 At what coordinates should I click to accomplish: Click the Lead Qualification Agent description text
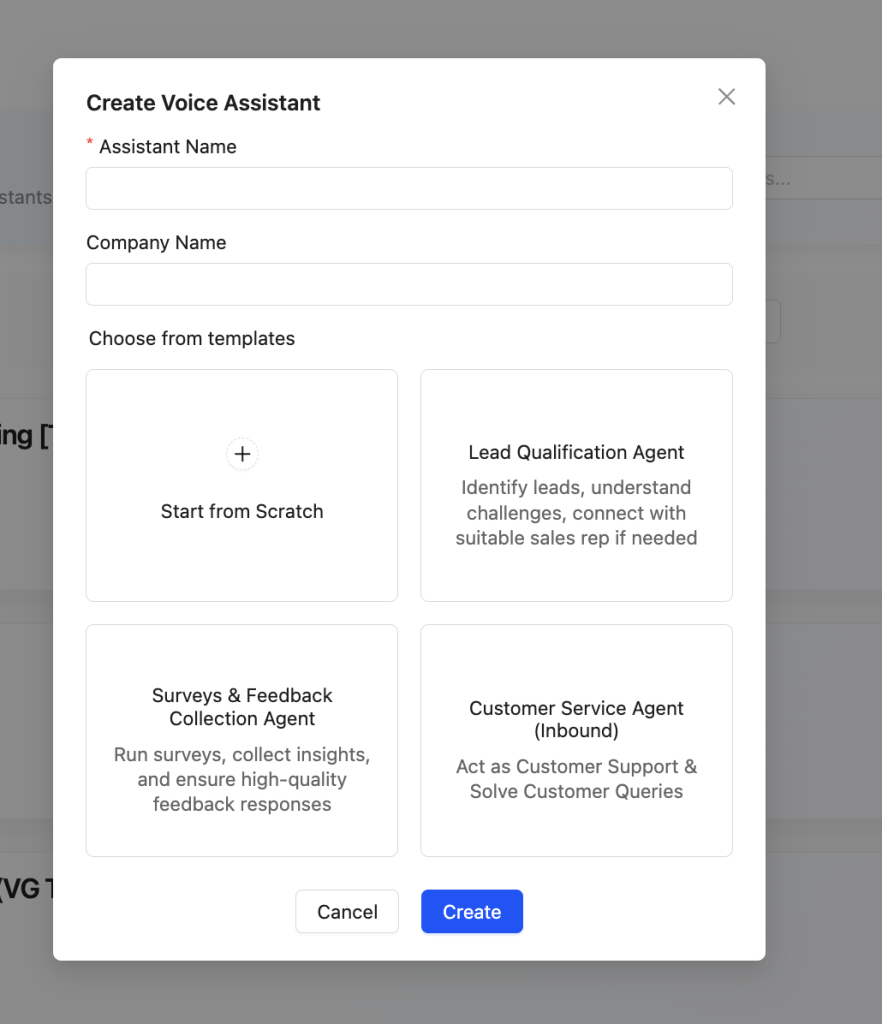pyautogui.click(x=576, y=513)
